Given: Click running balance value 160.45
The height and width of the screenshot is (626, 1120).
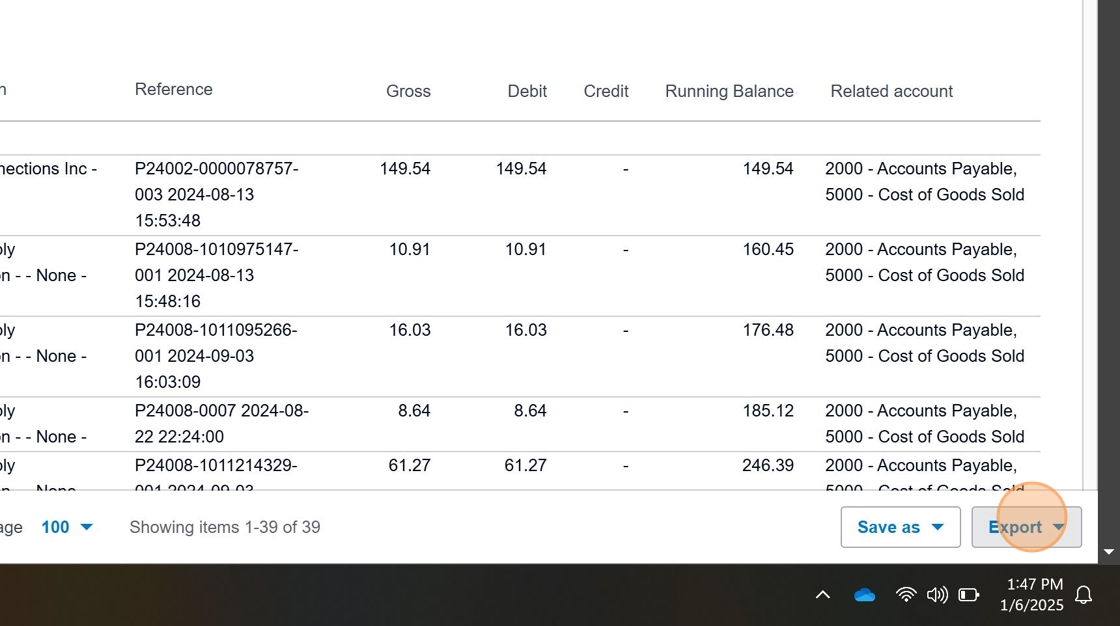Looking at the screenshot, I should (768, 249).
